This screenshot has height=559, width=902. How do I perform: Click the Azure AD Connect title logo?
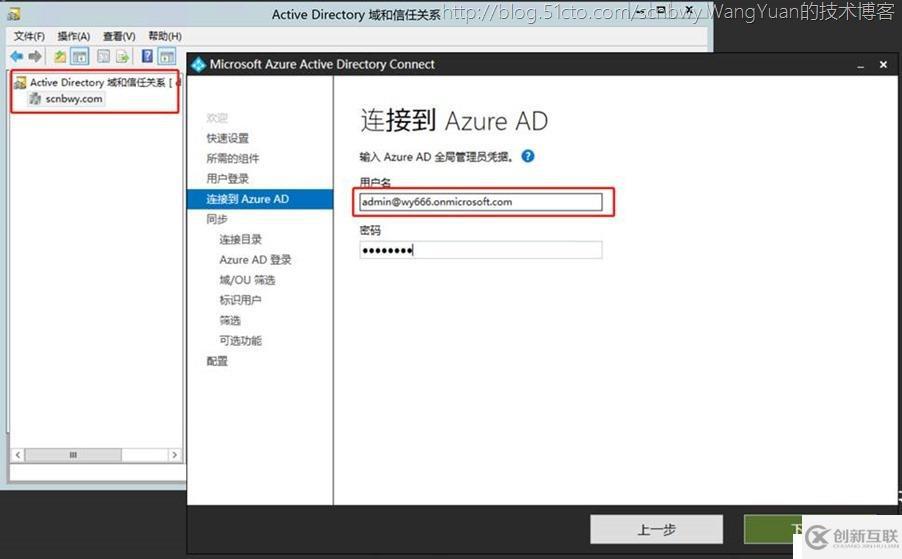click(x=198, y=64)
